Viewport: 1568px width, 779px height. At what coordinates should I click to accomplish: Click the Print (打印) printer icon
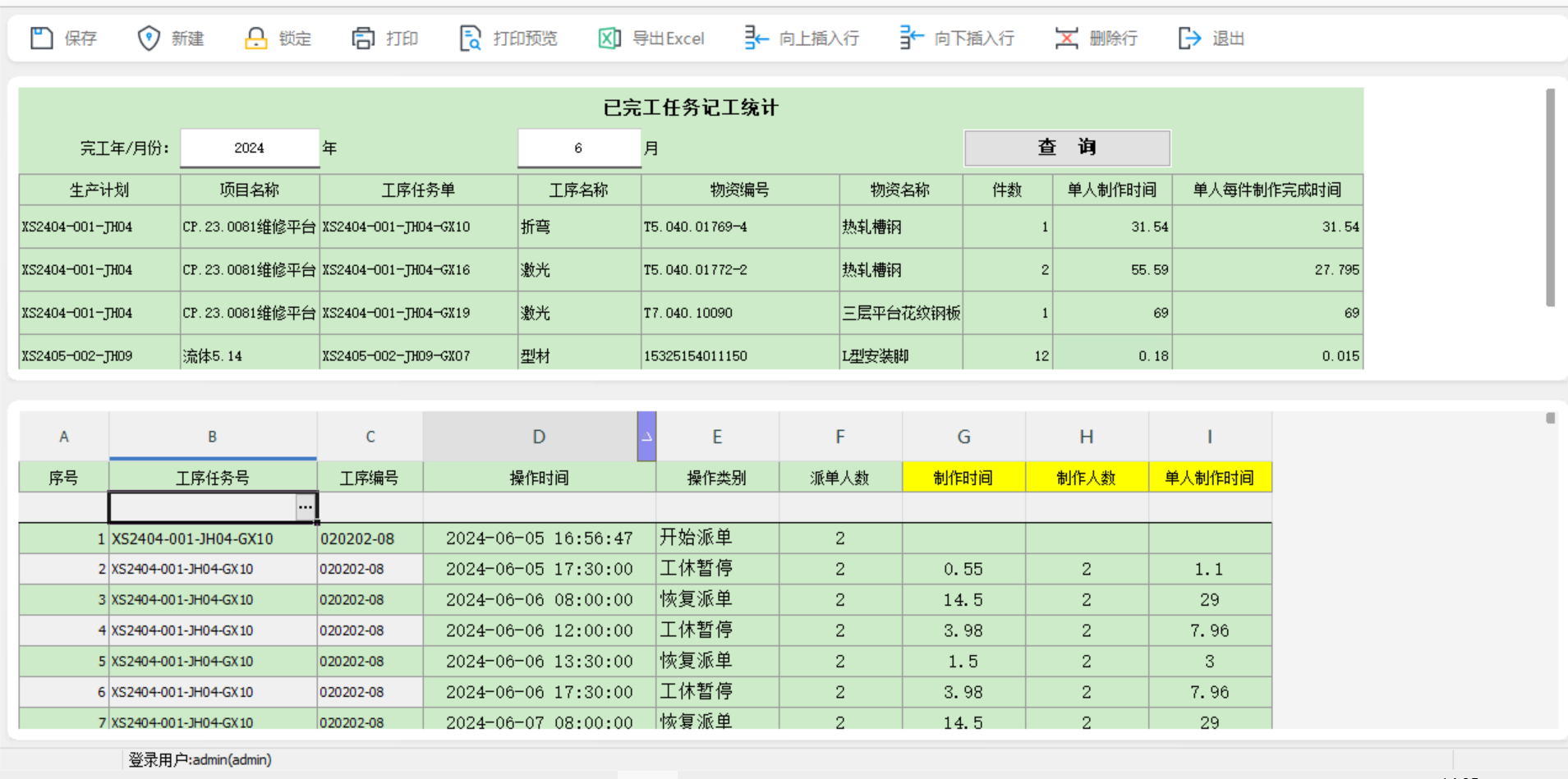tap(363, 39)
